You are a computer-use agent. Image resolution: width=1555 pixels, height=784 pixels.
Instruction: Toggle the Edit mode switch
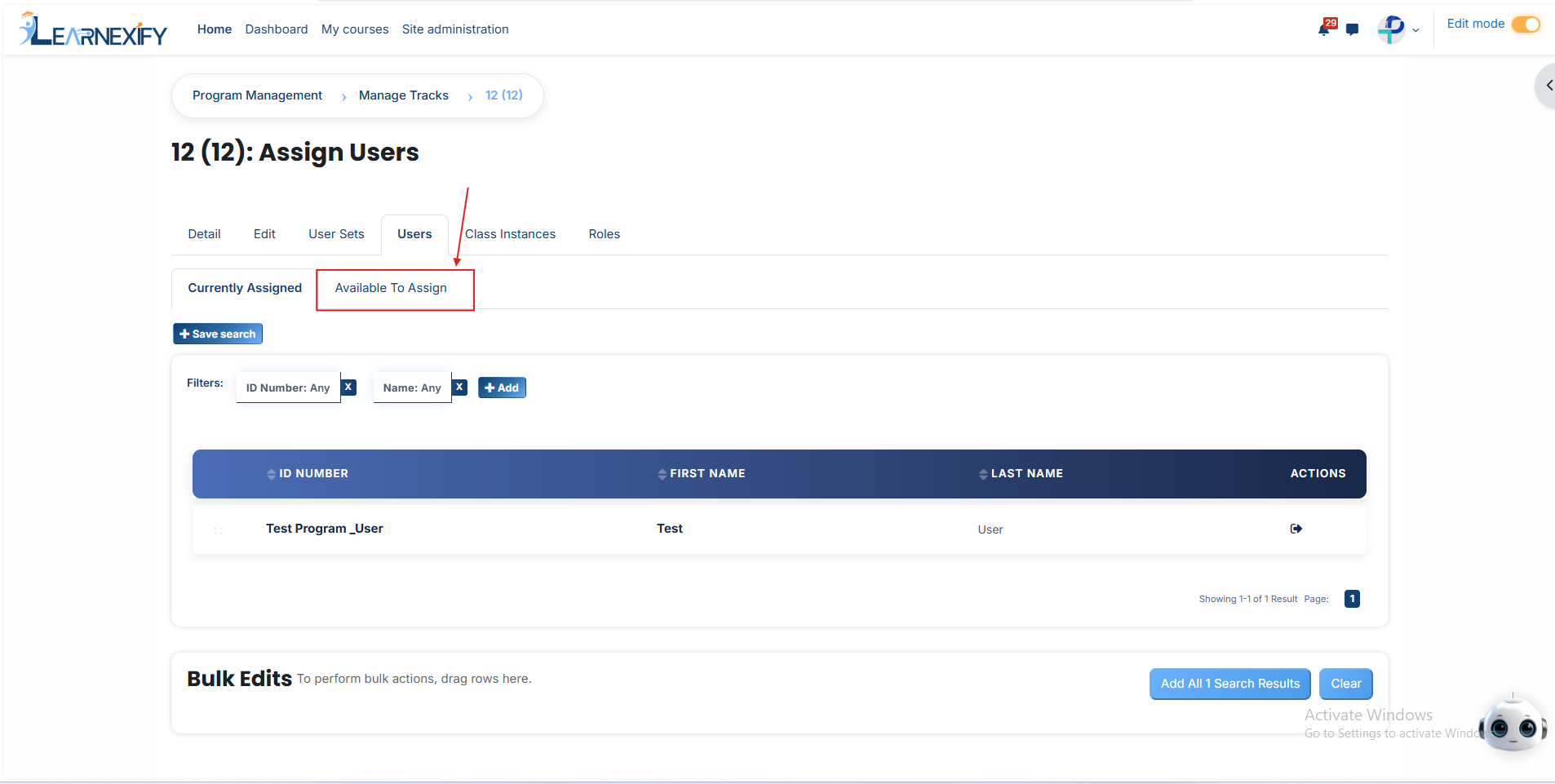click(1526, 24)
